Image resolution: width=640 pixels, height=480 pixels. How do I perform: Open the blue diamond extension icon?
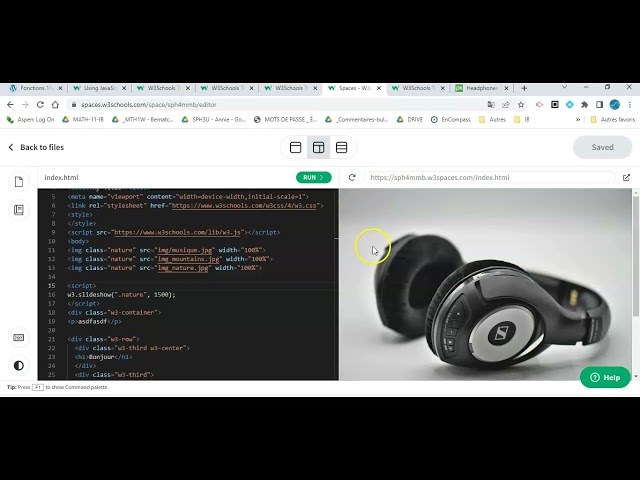point(569,104)
